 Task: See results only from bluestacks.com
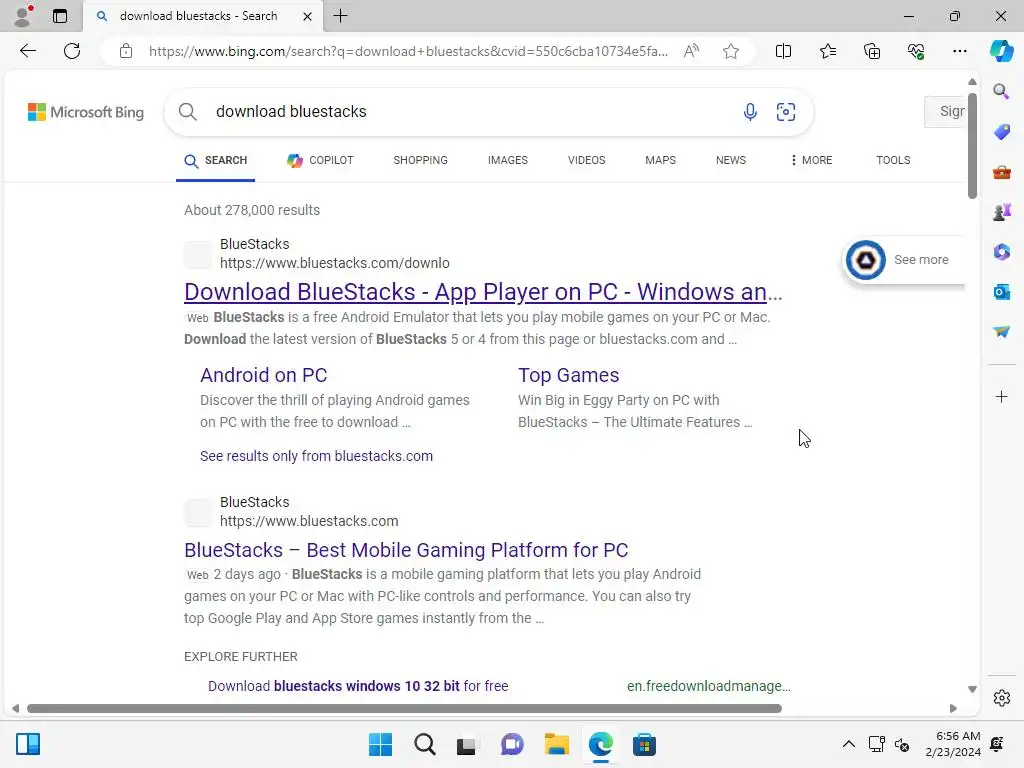click(316, 456)
